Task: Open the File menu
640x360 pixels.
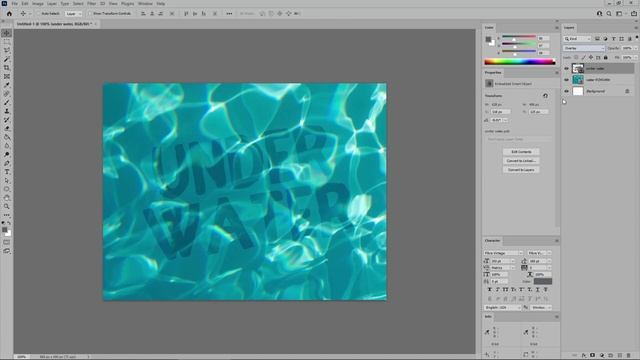Action: pos(15,4)
